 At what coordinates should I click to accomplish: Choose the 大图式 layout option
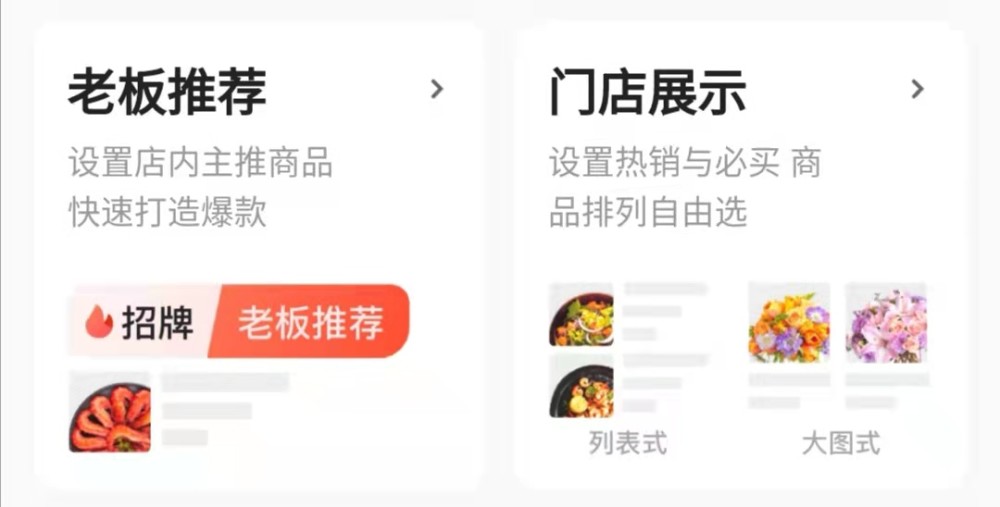tap(841, 443)
